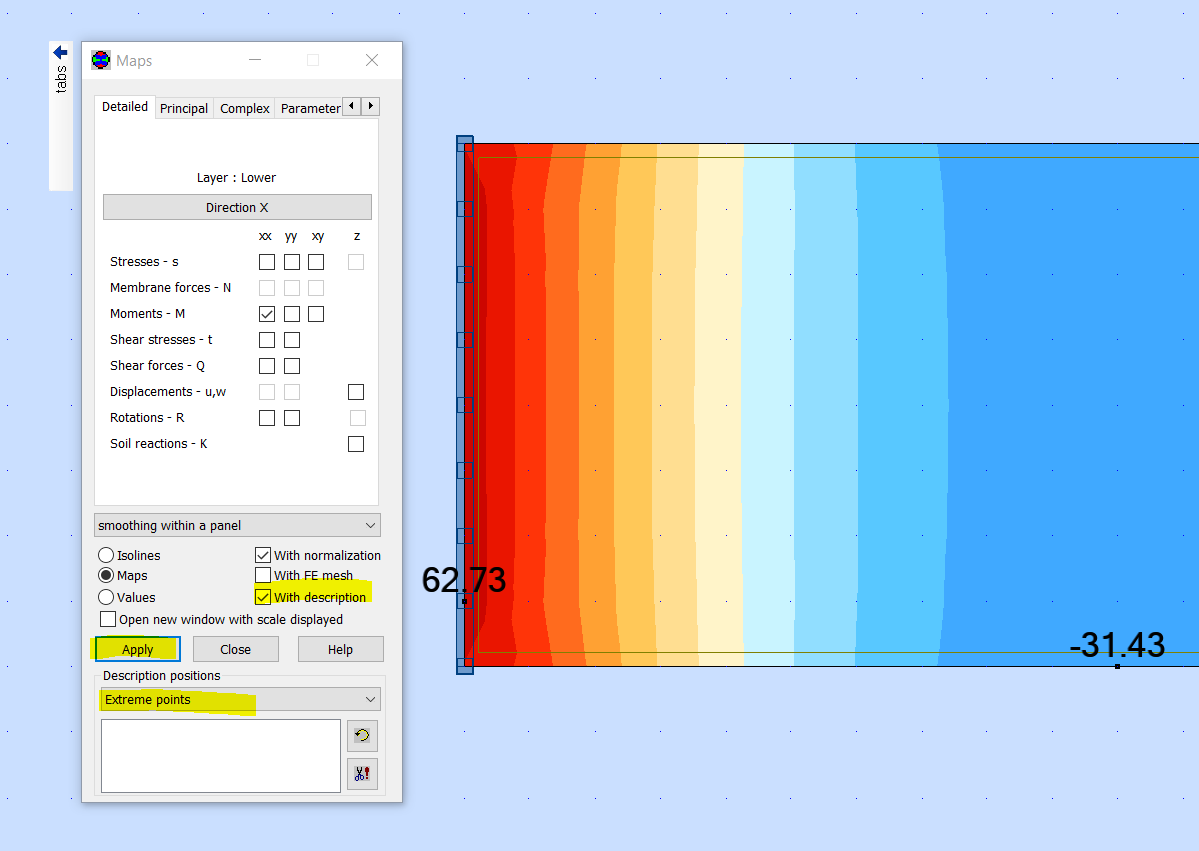Switch to the Principal tab
Image resolution: width=1199 pixels, height=851 pixels.
(184, 108)
